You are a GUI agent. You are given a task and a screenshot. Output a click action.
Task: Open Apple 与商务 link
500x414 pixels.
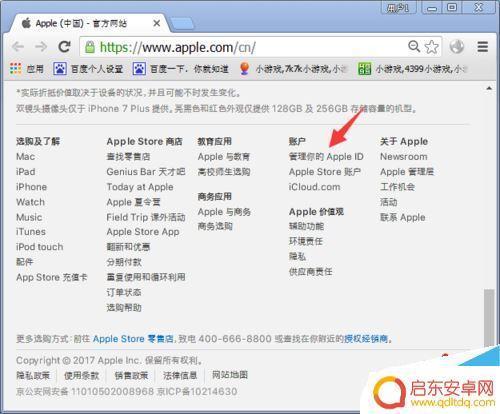tap(224, 212)
